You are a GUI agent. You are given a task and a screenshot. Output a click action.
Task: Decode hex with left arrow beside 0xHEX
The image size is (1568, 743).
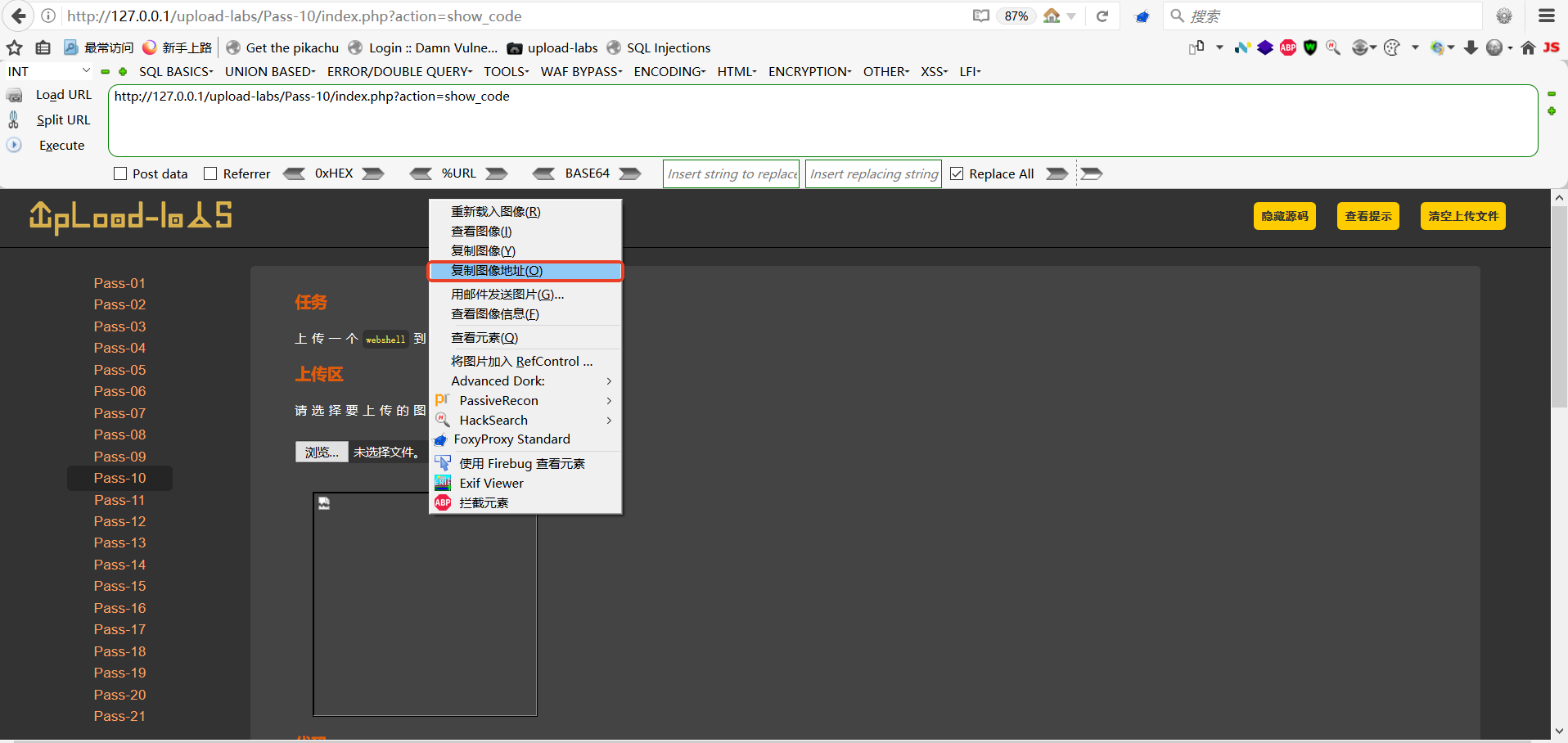point(294,173)
